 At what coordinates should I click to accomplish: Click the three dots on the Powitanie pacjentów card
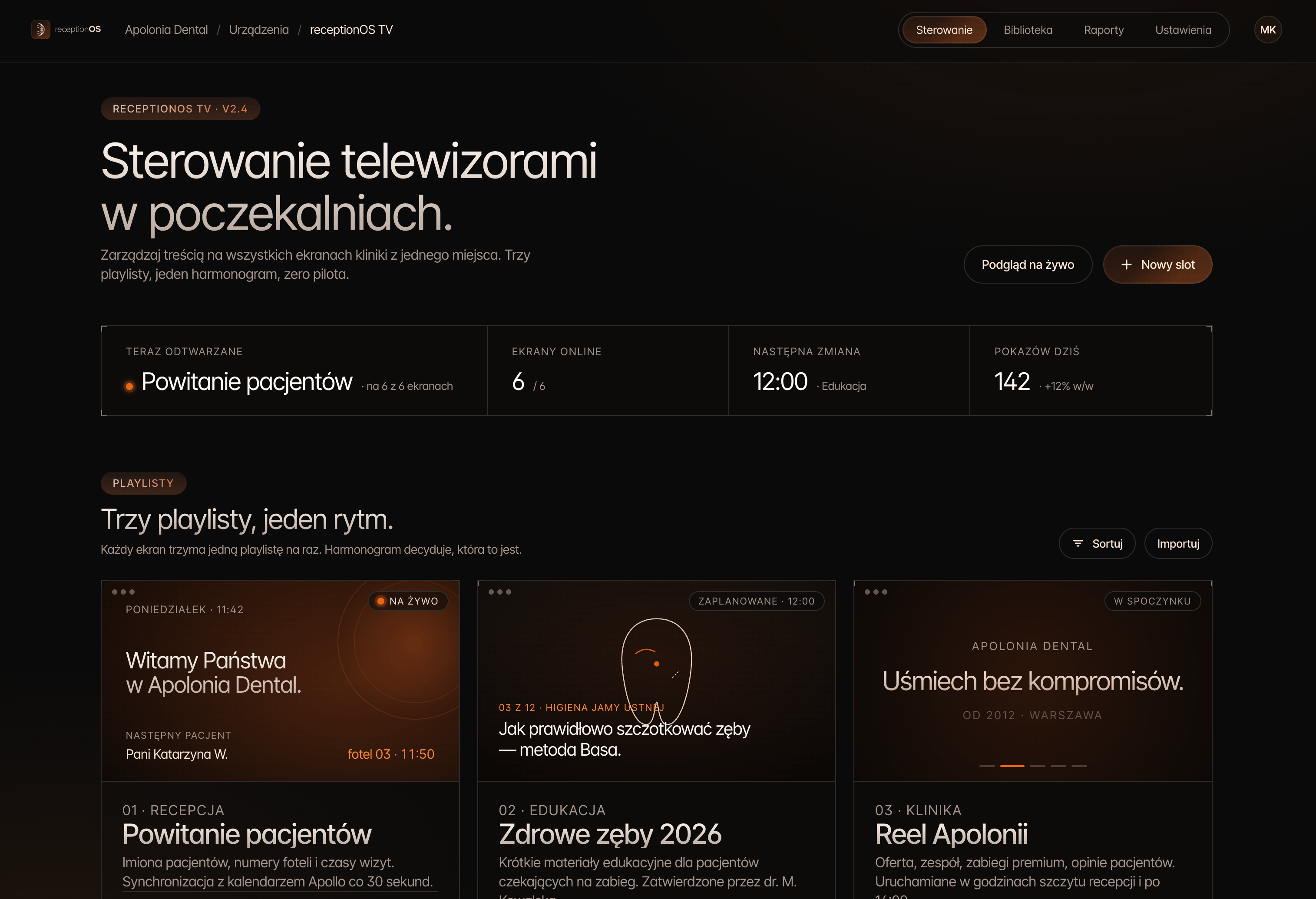tap(123, 592)
